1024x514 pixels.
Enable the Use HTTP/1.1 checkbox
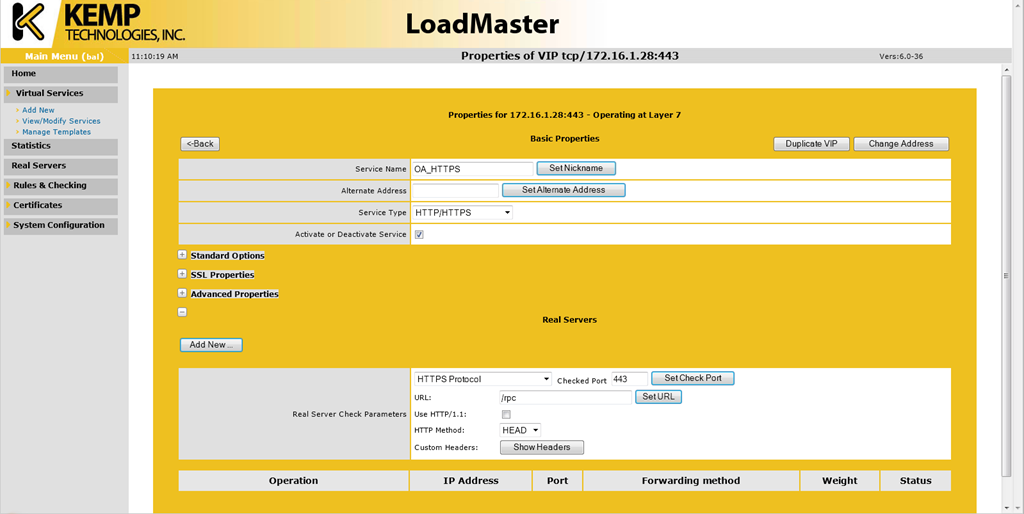coord(506,414)
